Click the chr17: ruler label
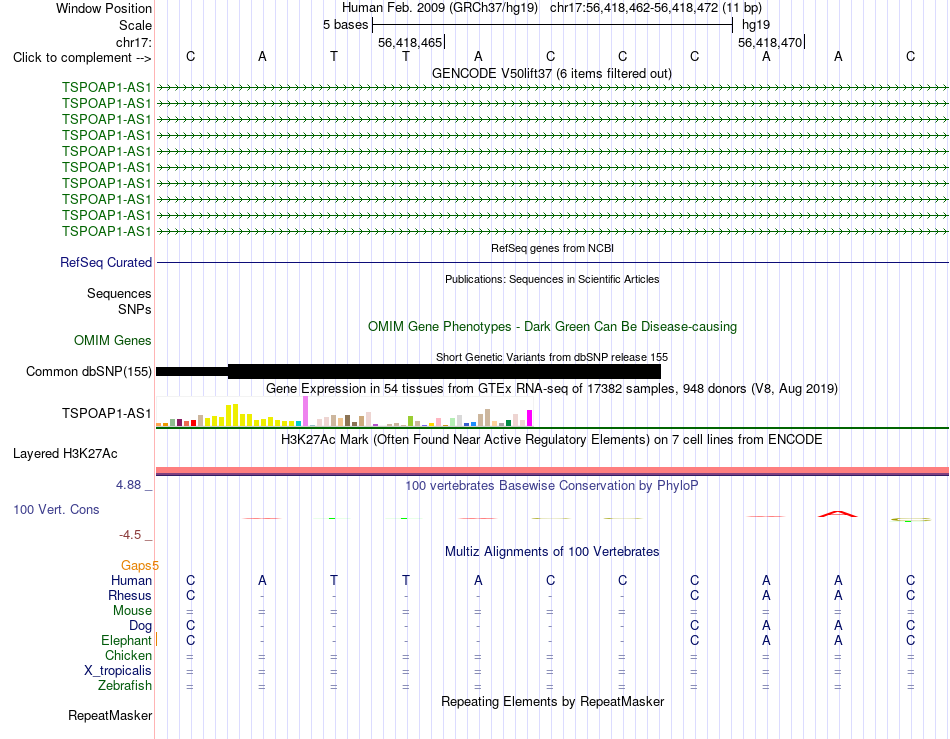The width and height of the screenshot is (950, 739). 134,42
